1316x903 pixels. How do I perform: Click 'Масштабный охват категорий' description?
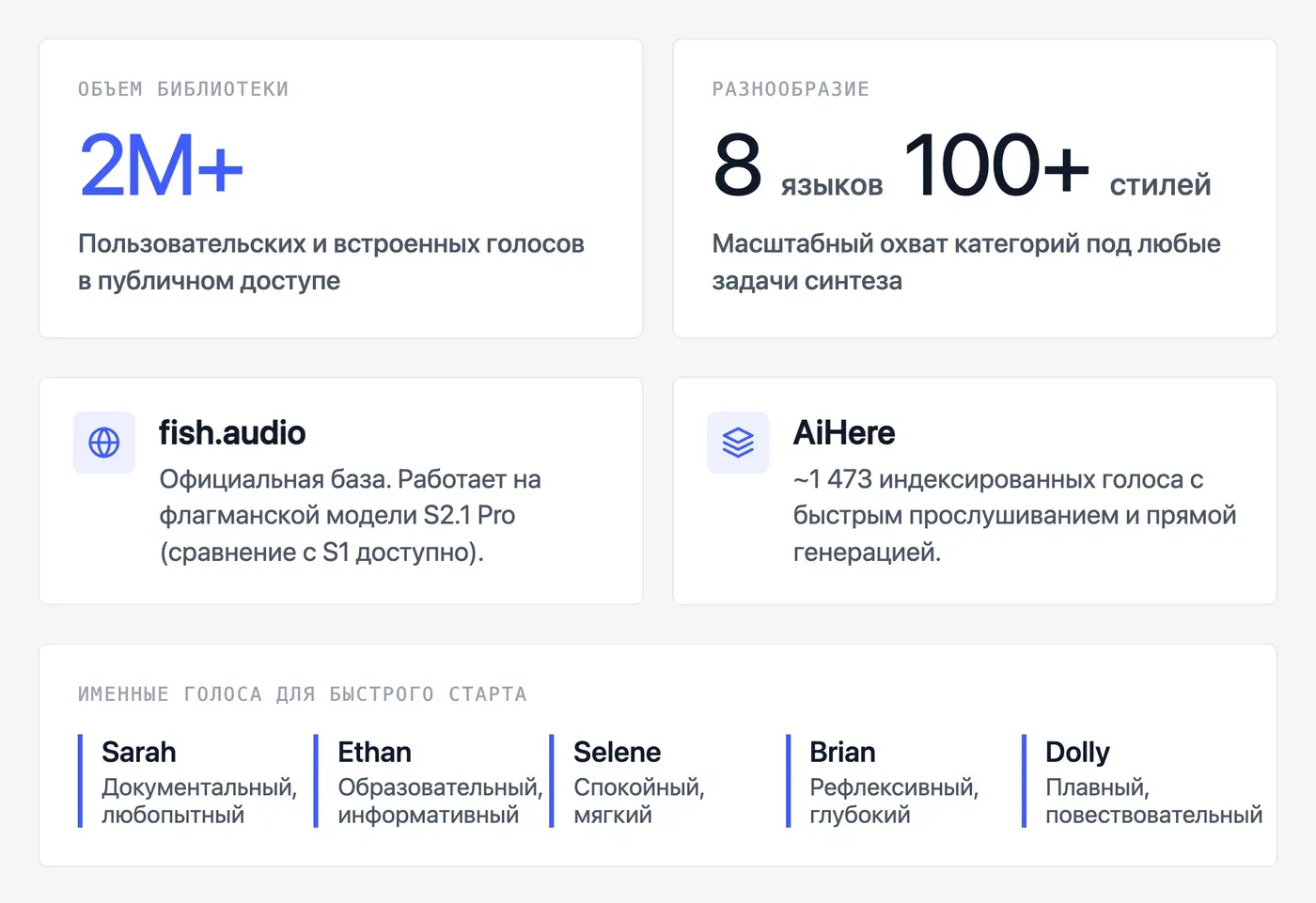966,262
